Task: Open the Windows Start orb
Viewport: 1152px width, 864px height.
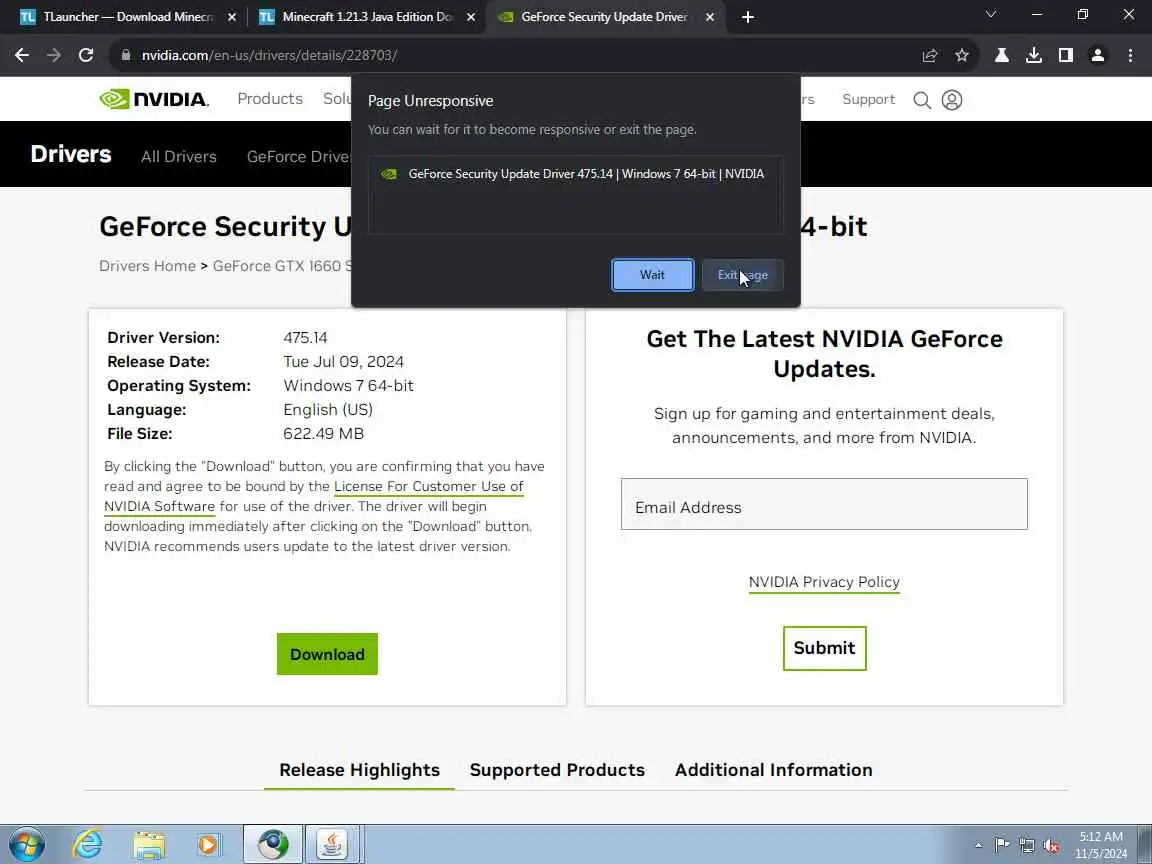Action: click(27, 844)
